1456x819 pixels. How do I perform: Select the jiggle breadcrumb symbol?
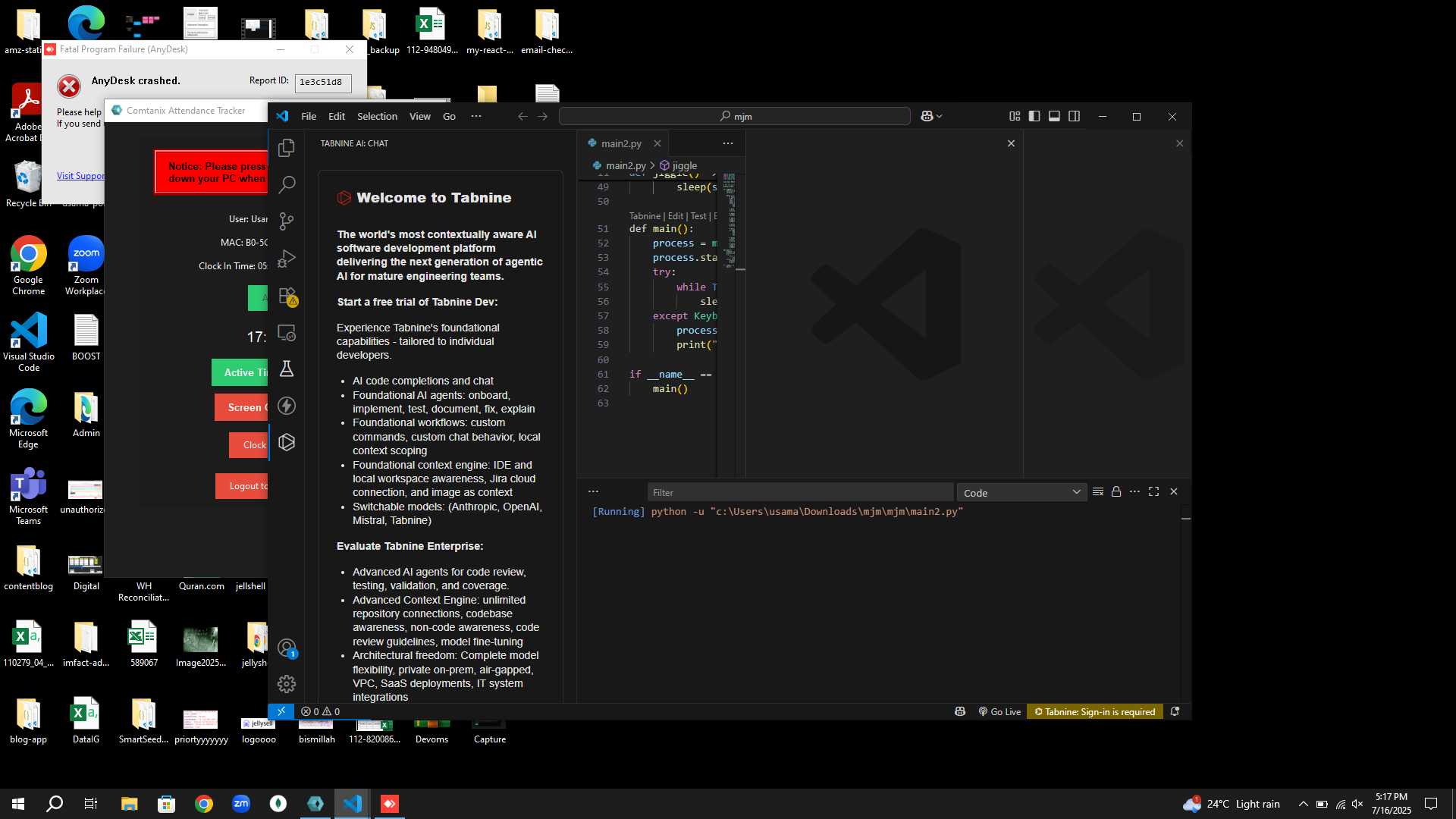(679, 165)
